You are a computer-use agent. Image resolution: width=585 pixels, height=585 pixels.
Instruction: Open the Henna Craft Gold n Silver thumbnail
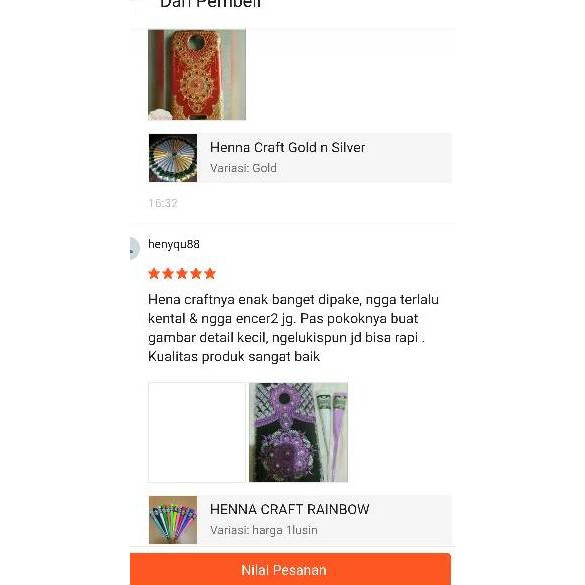173,158
